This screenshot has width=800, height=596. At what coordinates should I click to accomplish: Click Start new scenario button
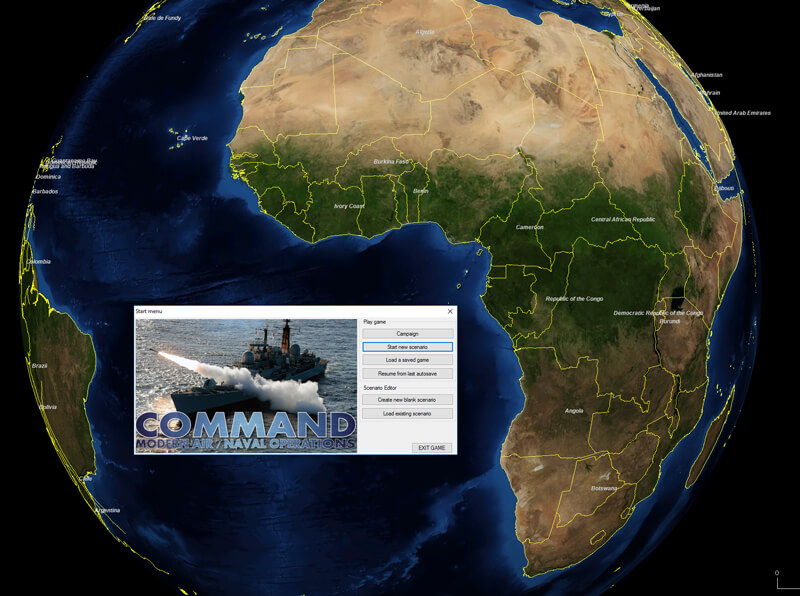[407, 347]
